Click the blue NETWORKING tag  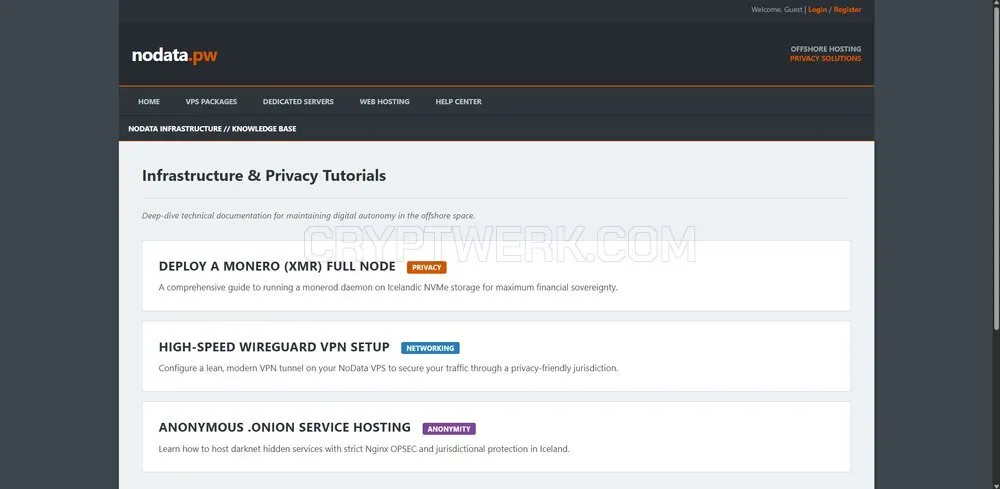pos(430,348)
